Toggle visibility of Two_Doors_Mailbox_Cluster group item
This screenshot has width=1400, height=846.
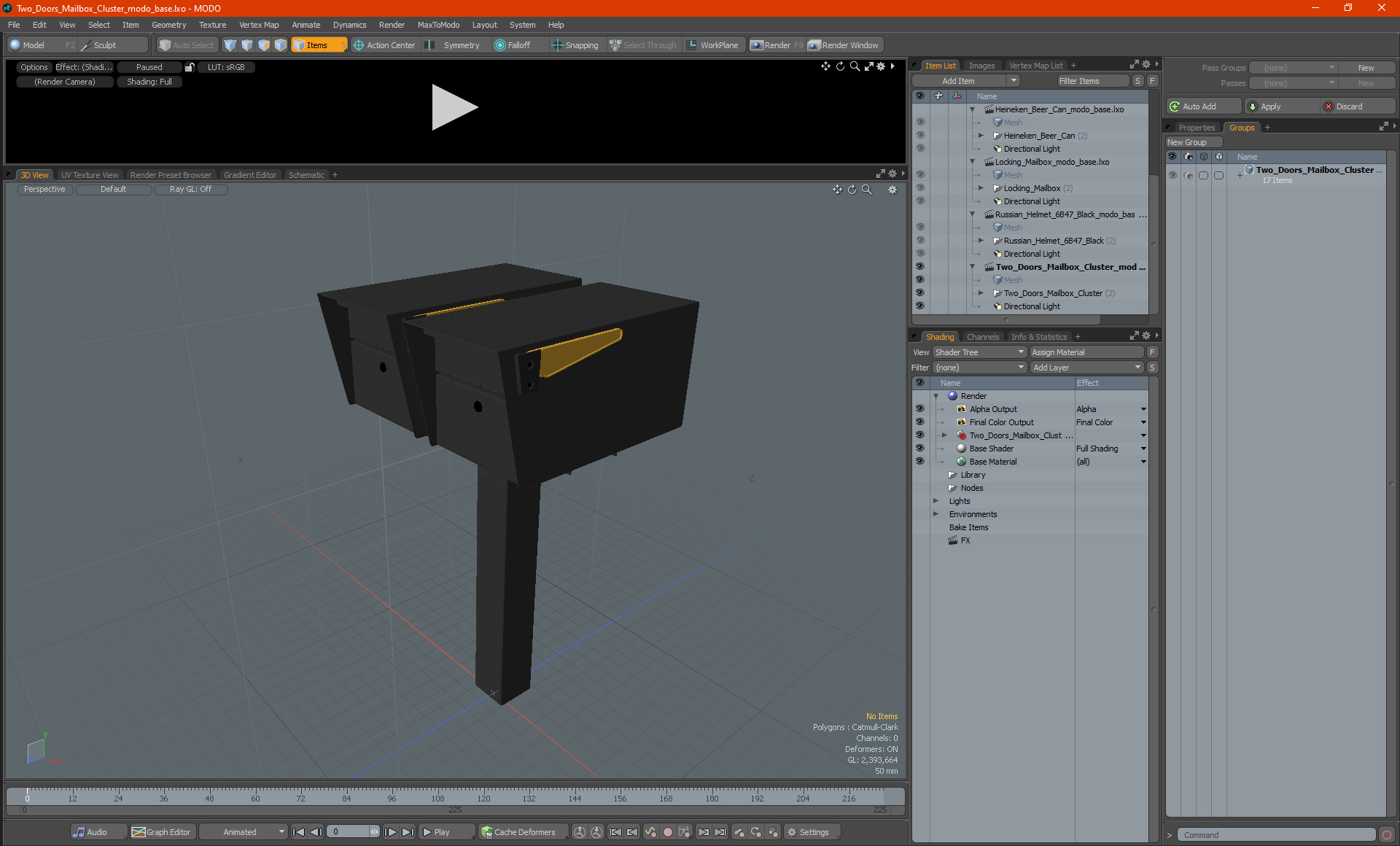click(x=920, y=293)
